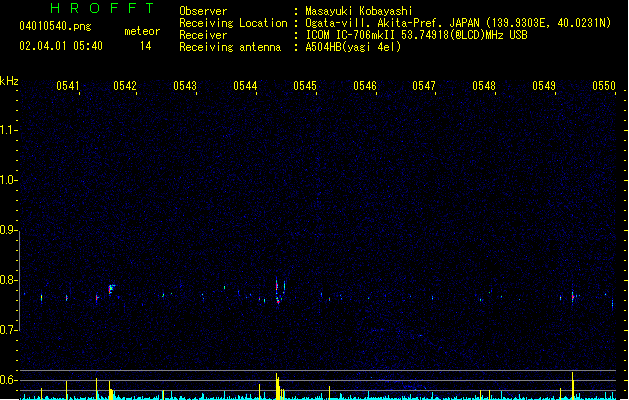Click the 0548 time marker
The width and height of the screenshot is (629, 400).
point(484,86)
